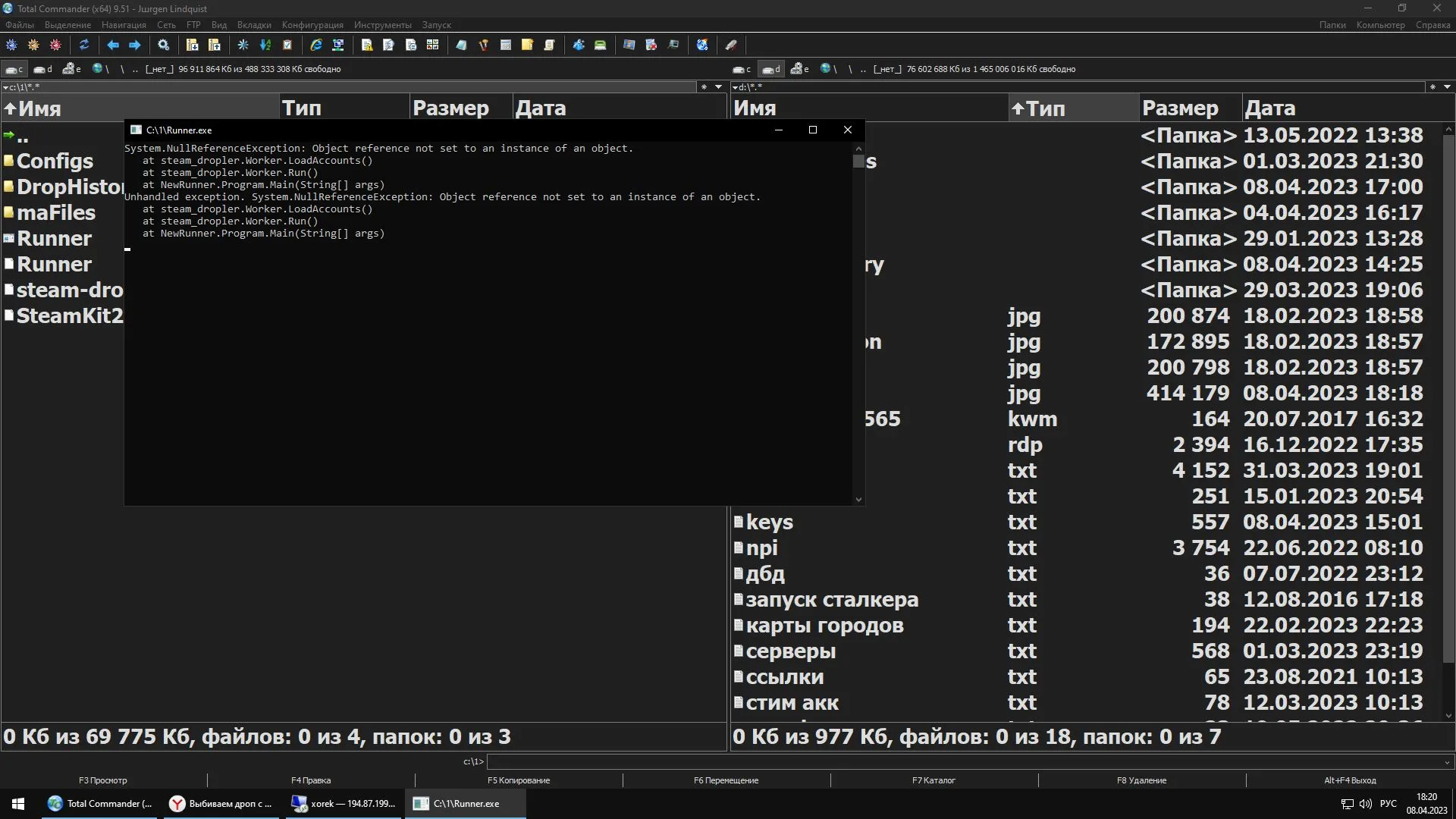Click the A-Z sort toolbar icon
Screen dimensions: 1456x819
pyautogui.click(x=265, y=45)
